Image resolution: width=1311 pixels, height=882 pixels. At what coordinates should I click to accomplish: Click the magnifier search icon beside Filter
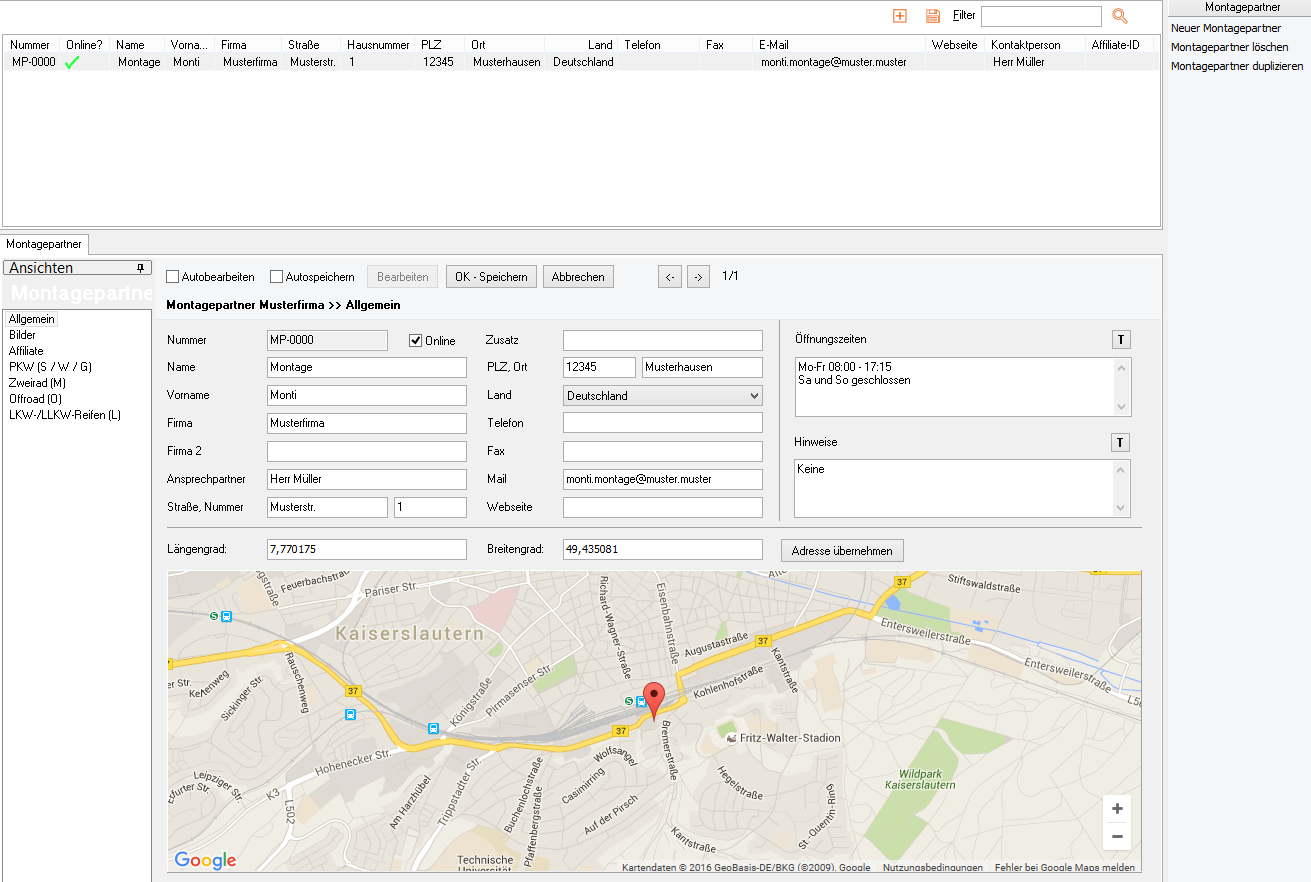click(x=1120, y=16)
